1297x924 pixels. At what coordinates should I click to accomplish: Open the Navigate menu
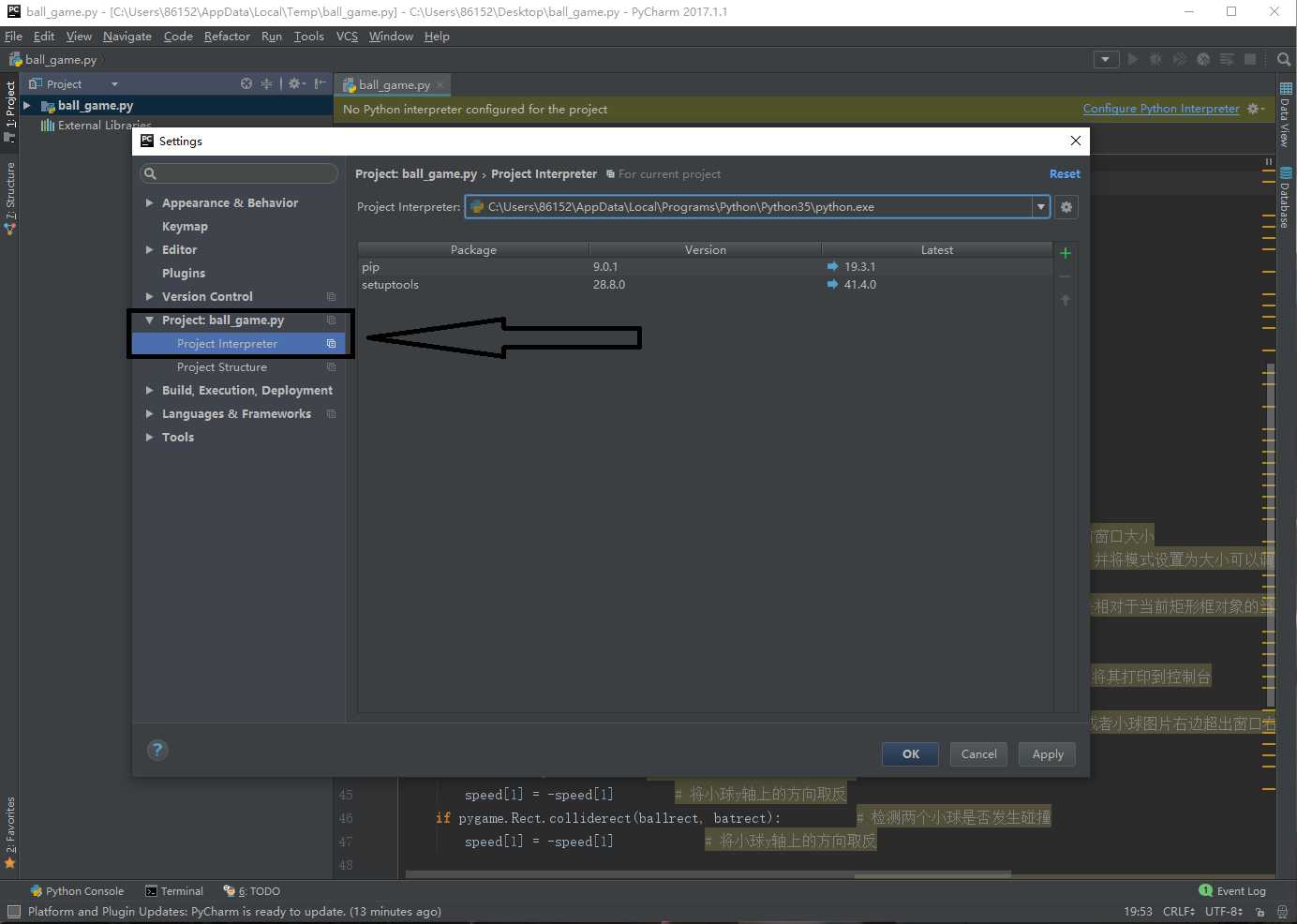tap(127, 37)
